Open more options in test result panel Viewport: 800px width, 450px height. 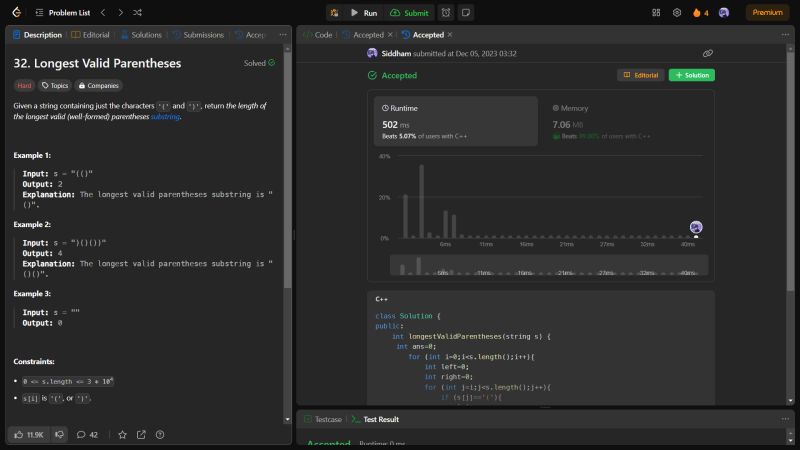pos(785,419)
